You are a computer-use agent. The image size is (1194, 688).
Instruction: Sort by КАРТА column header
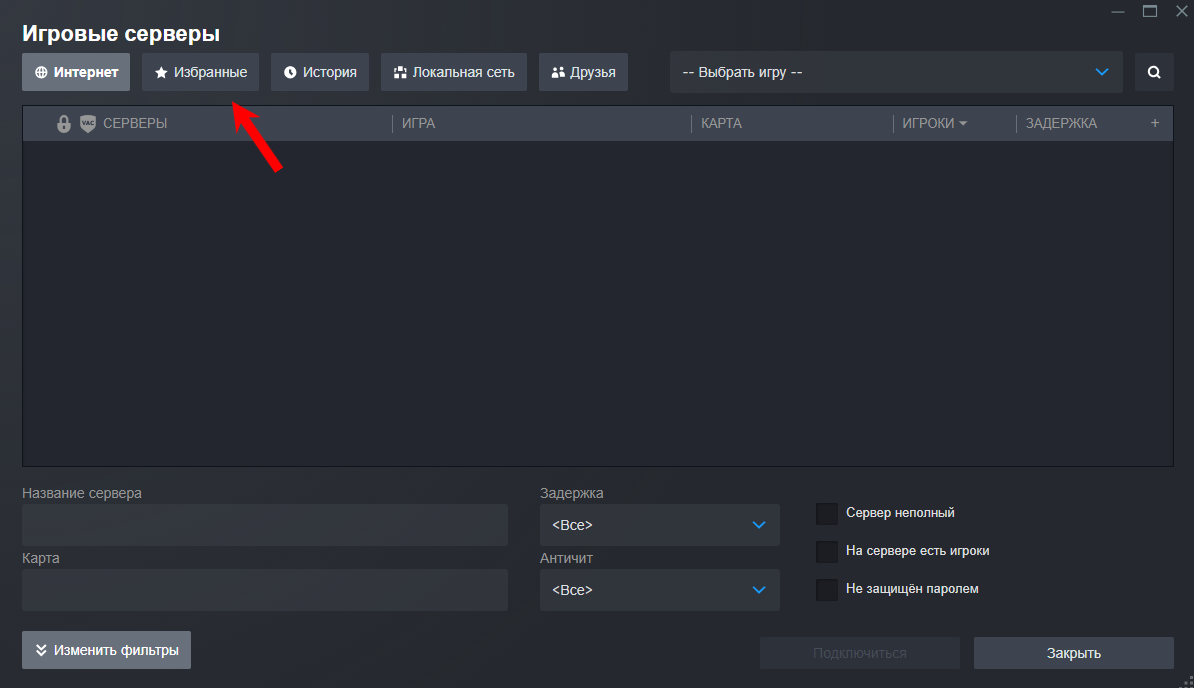[x=721, y=123]
